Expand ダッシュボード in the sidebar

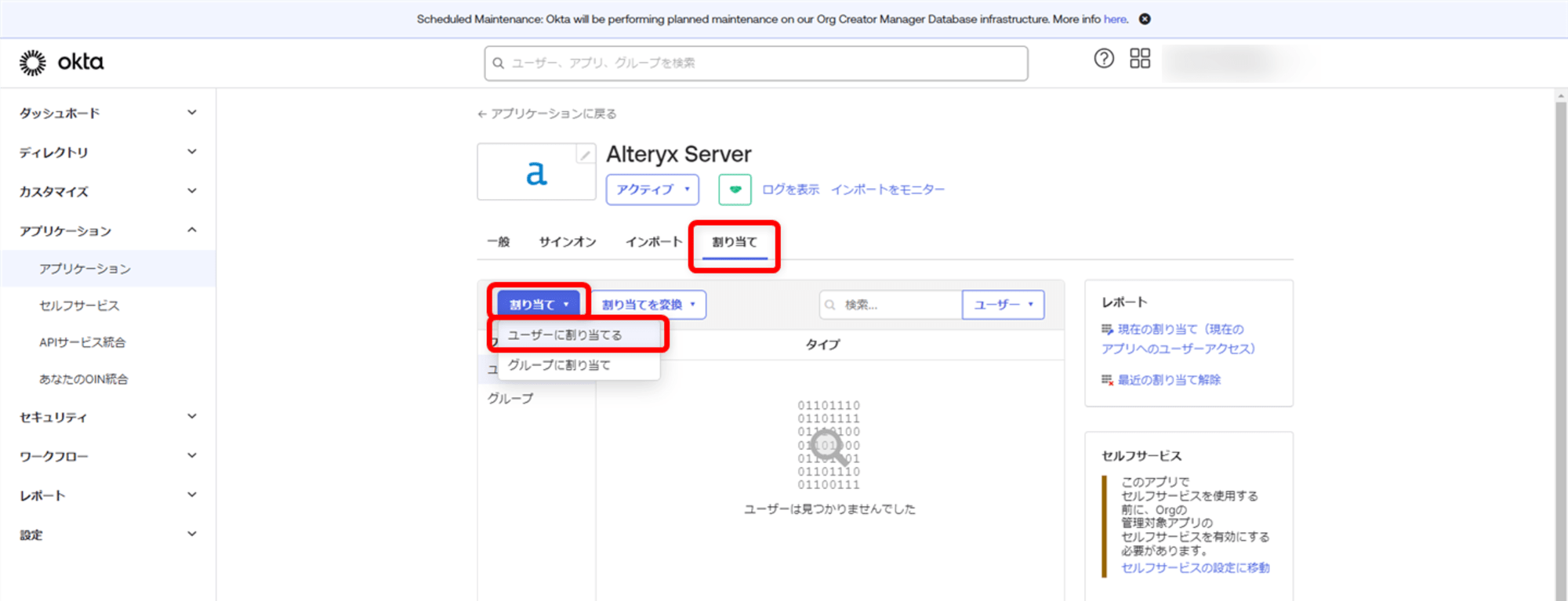click(108, 113)
